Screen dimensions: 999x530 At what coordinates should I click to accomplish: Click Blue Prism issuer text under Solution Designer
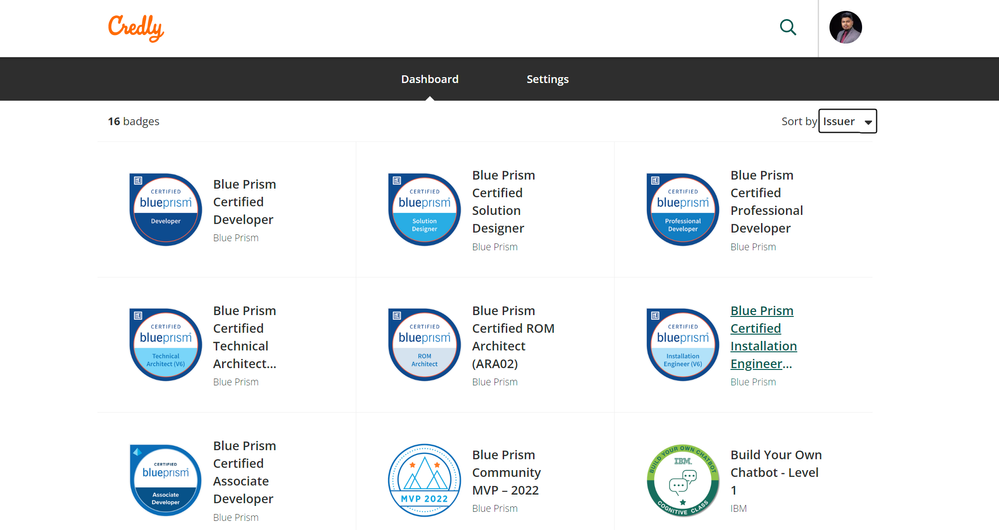click(494, 247)
